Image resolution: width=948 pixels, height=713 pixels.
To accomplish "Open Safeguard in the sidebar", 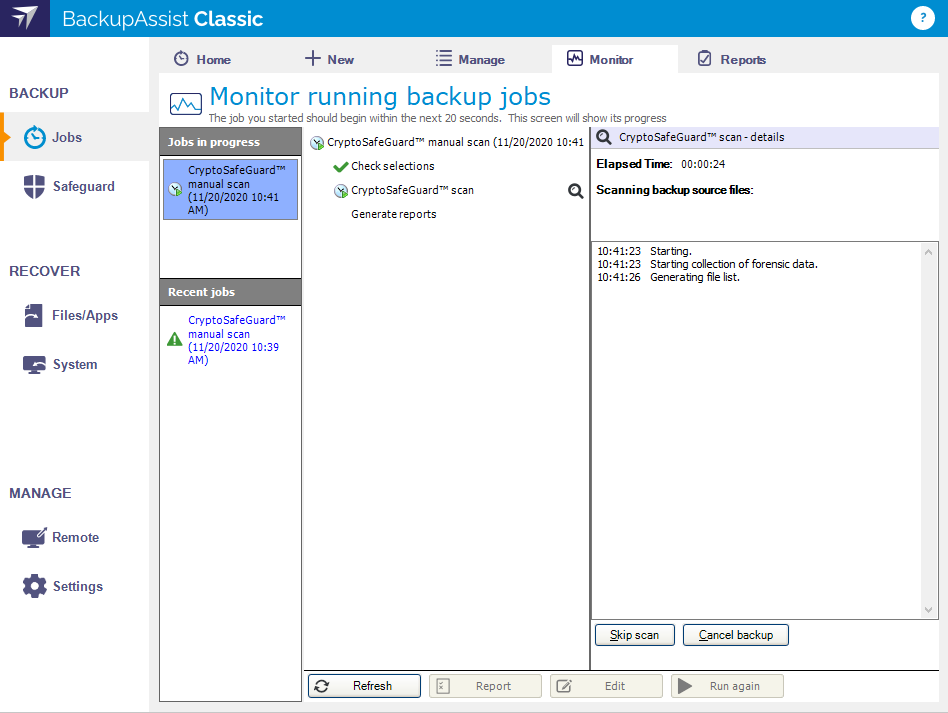I will pos(75,186).
